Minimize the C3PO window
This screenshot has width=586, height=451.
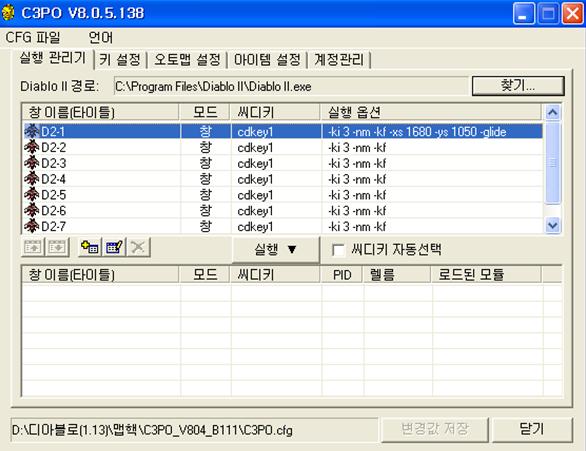click(x=523, y=13)
